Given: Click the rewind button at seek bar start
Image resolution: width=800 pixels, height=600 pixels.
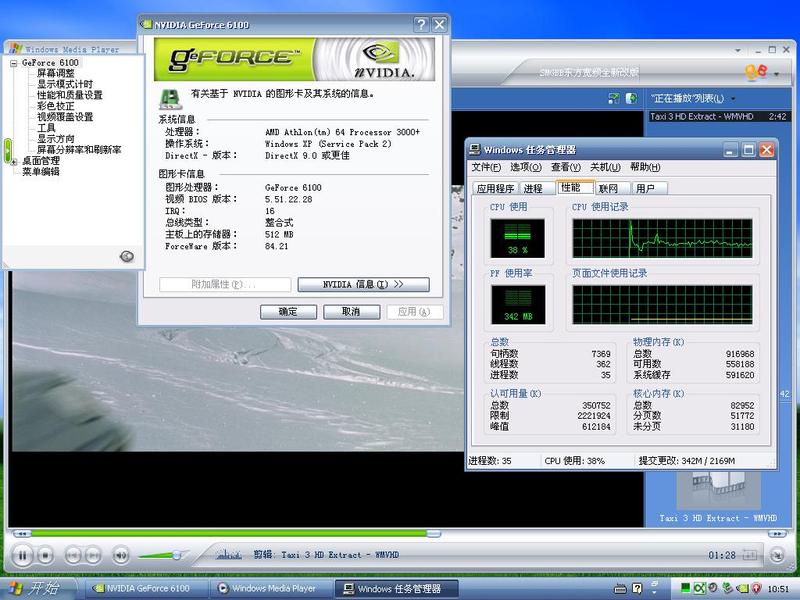Looking at the screenshot, I should 21,534.
